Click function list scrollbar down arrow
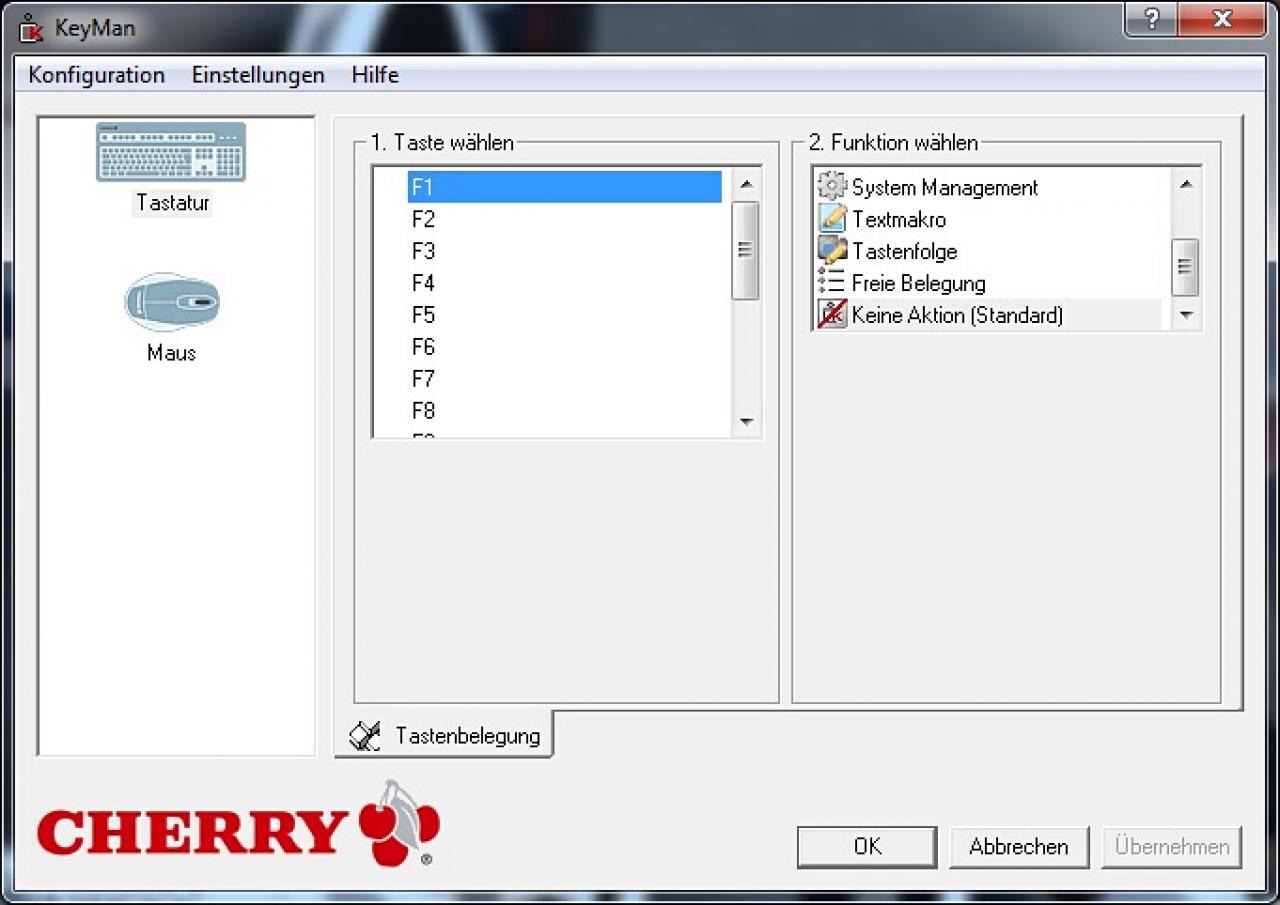 click(1186, 315)
